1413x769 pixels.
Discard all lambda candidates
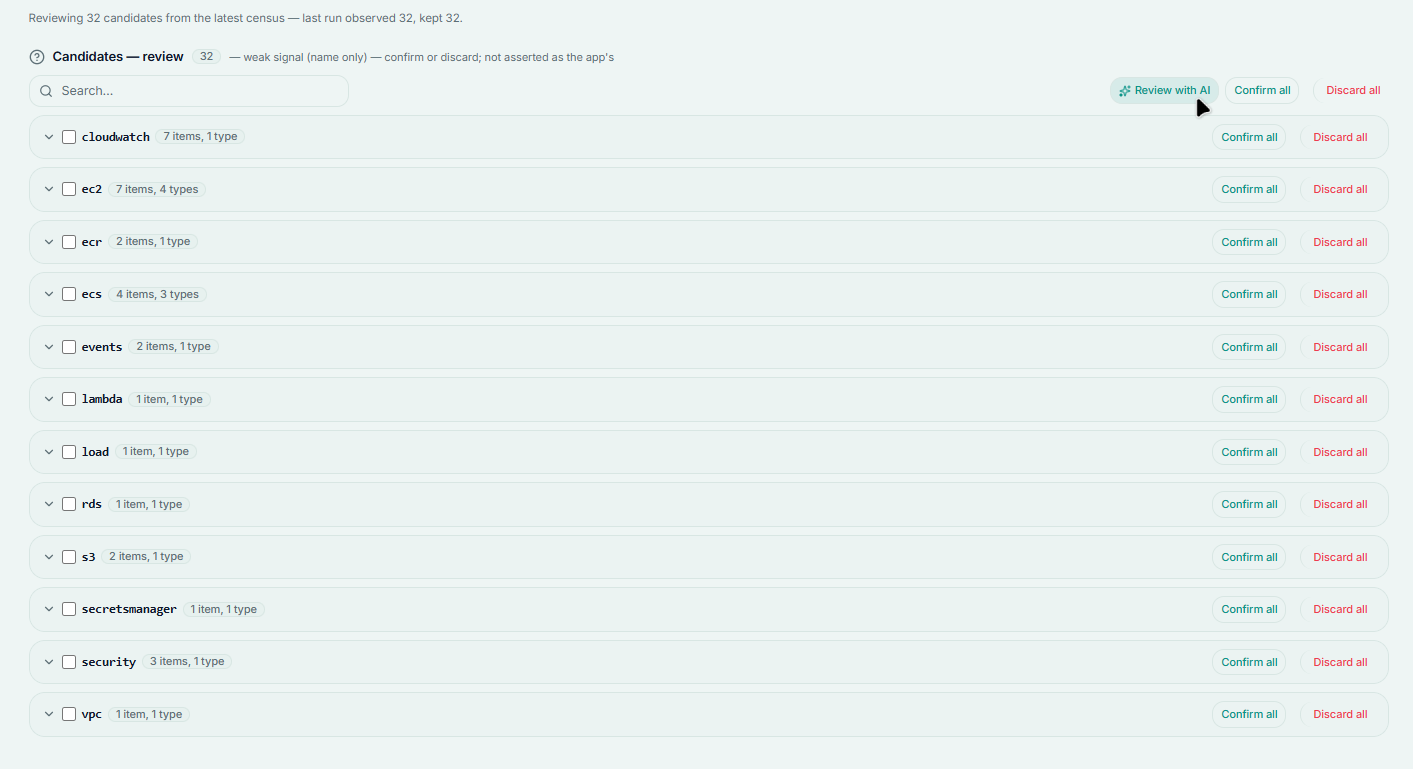click(x=1340, y=399)
